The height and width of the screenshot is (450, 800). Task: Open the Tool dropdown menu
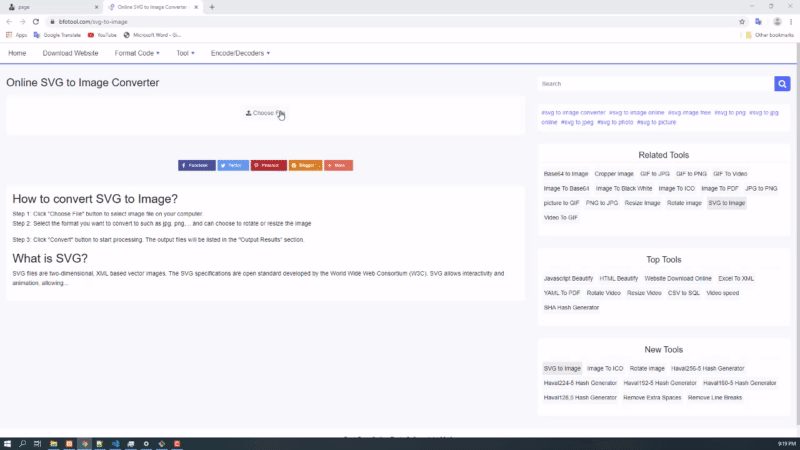pos(185,53)
